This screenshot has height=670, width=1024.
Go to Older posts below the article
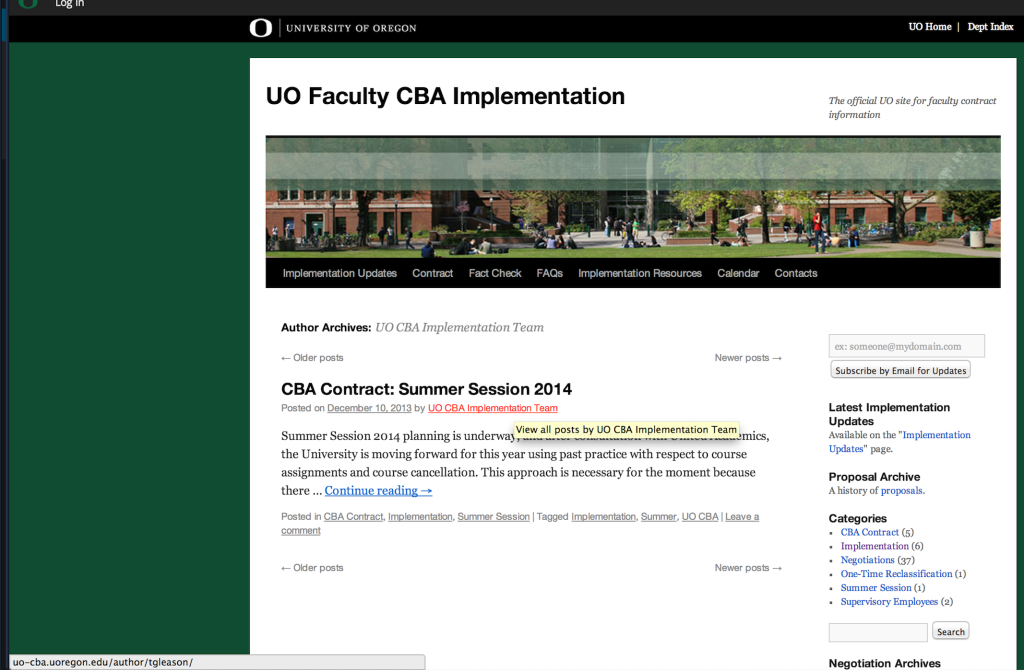coord(312,568)
